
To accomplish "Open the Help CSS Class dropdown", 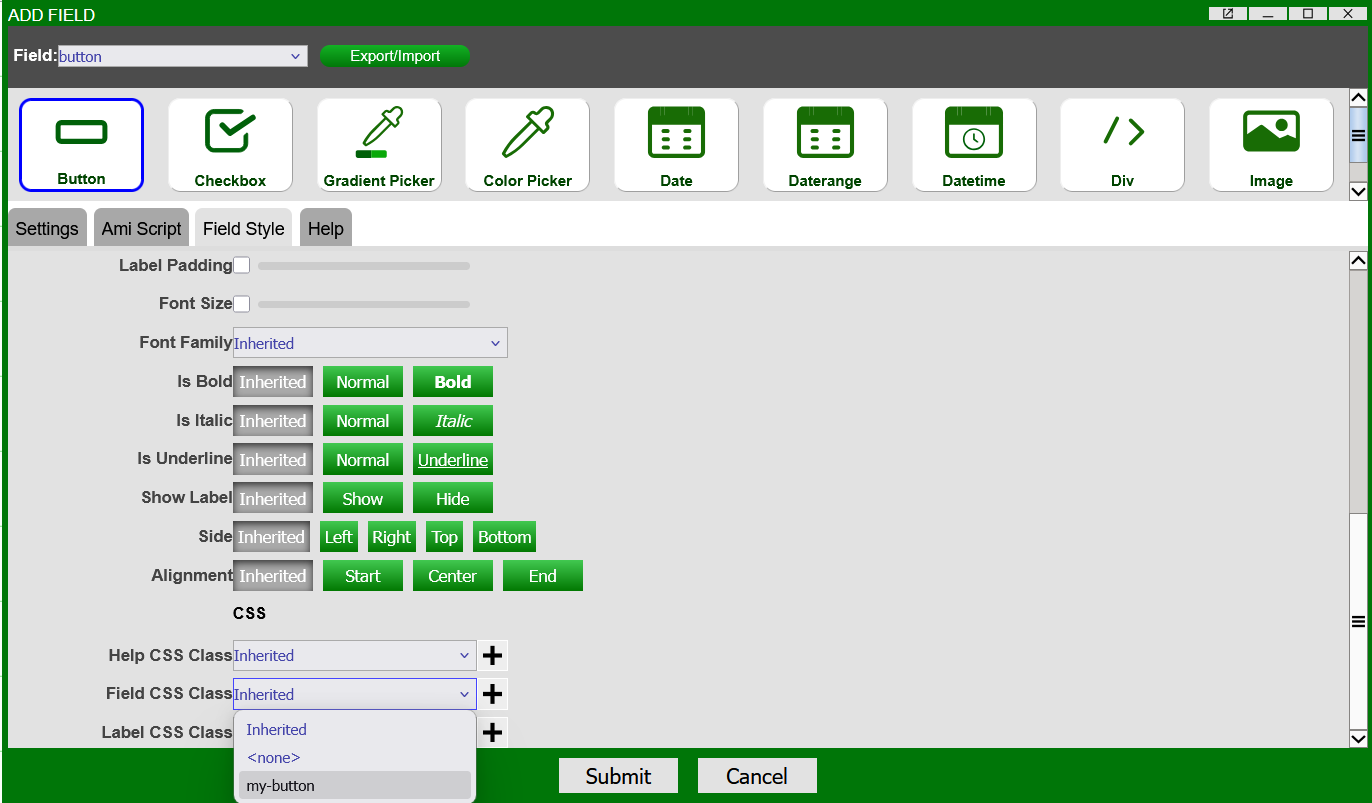I will (x=354, y=655).
